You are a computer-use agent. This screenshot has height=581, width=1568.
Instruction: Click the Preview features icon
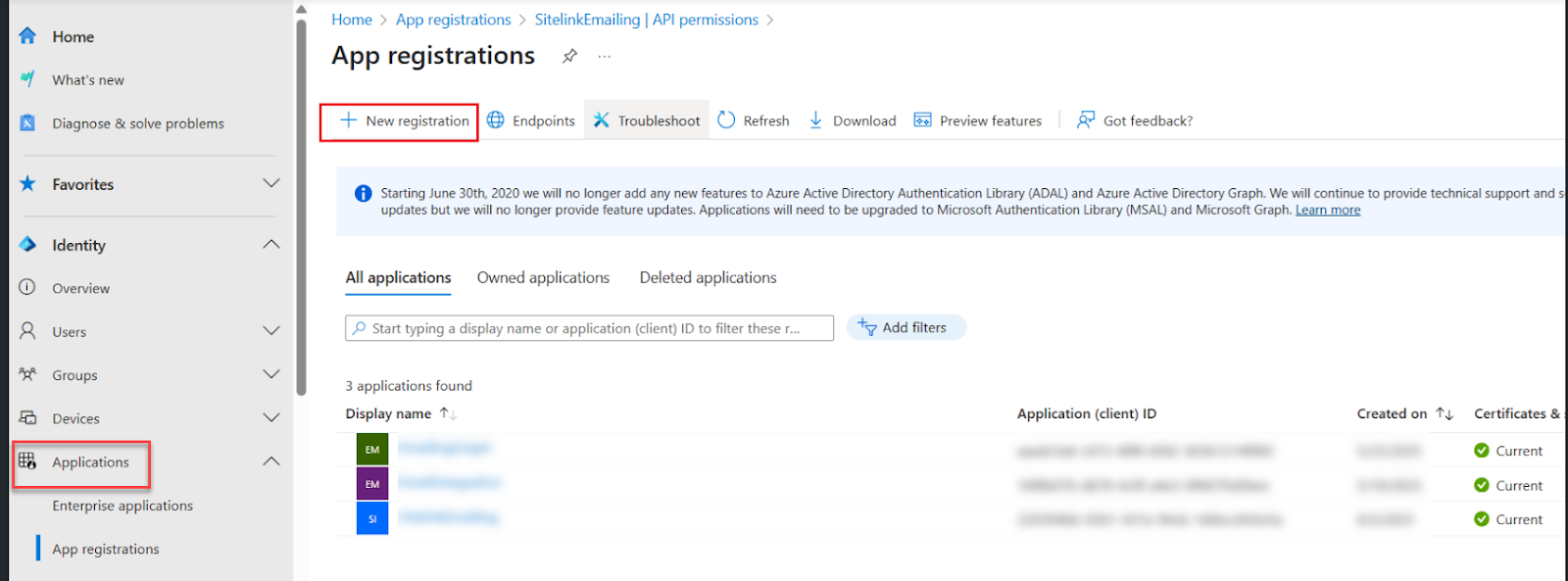922,120
